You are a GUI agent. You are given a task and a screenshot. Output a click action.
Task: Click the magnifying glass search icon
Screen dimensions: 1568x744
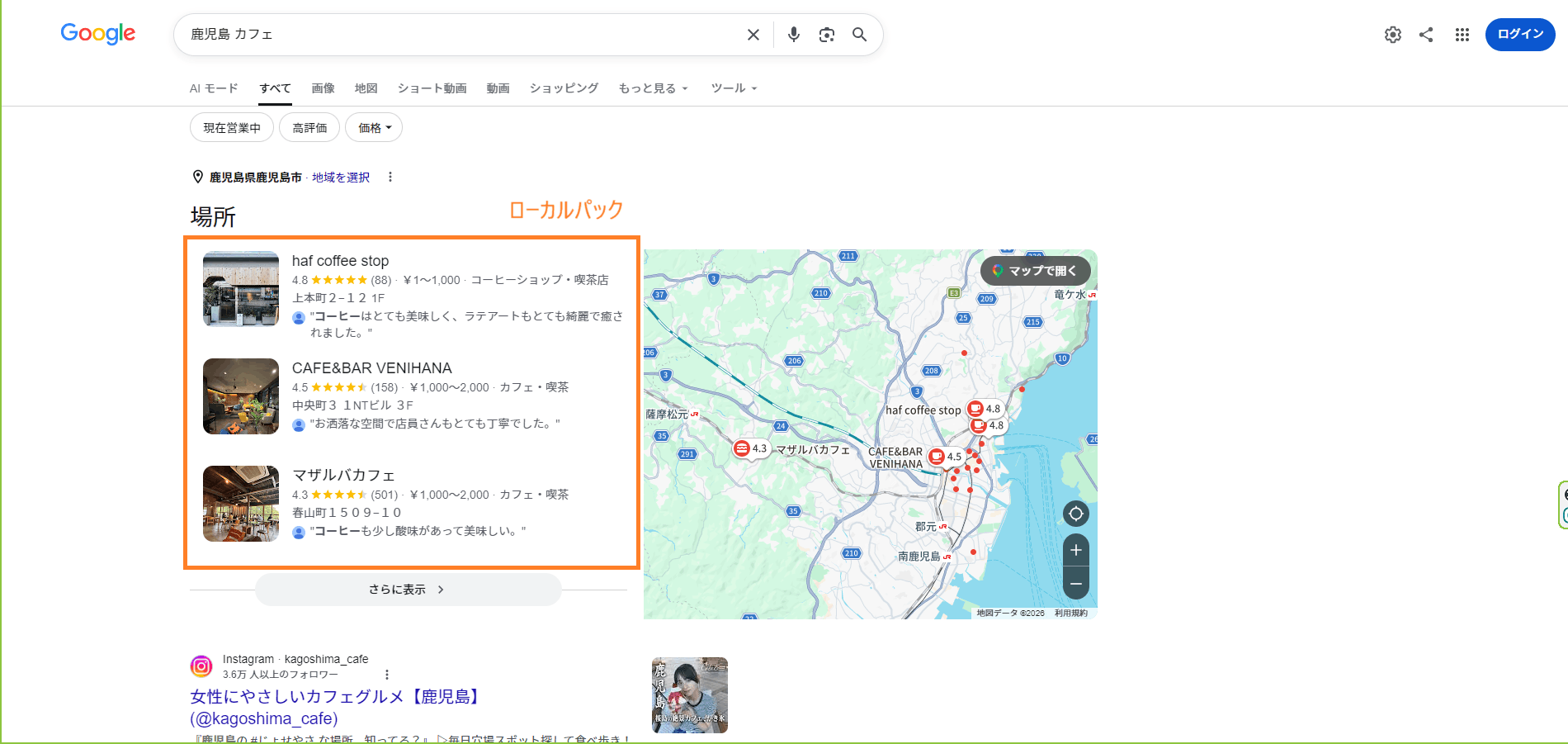(x=859, y=35)
